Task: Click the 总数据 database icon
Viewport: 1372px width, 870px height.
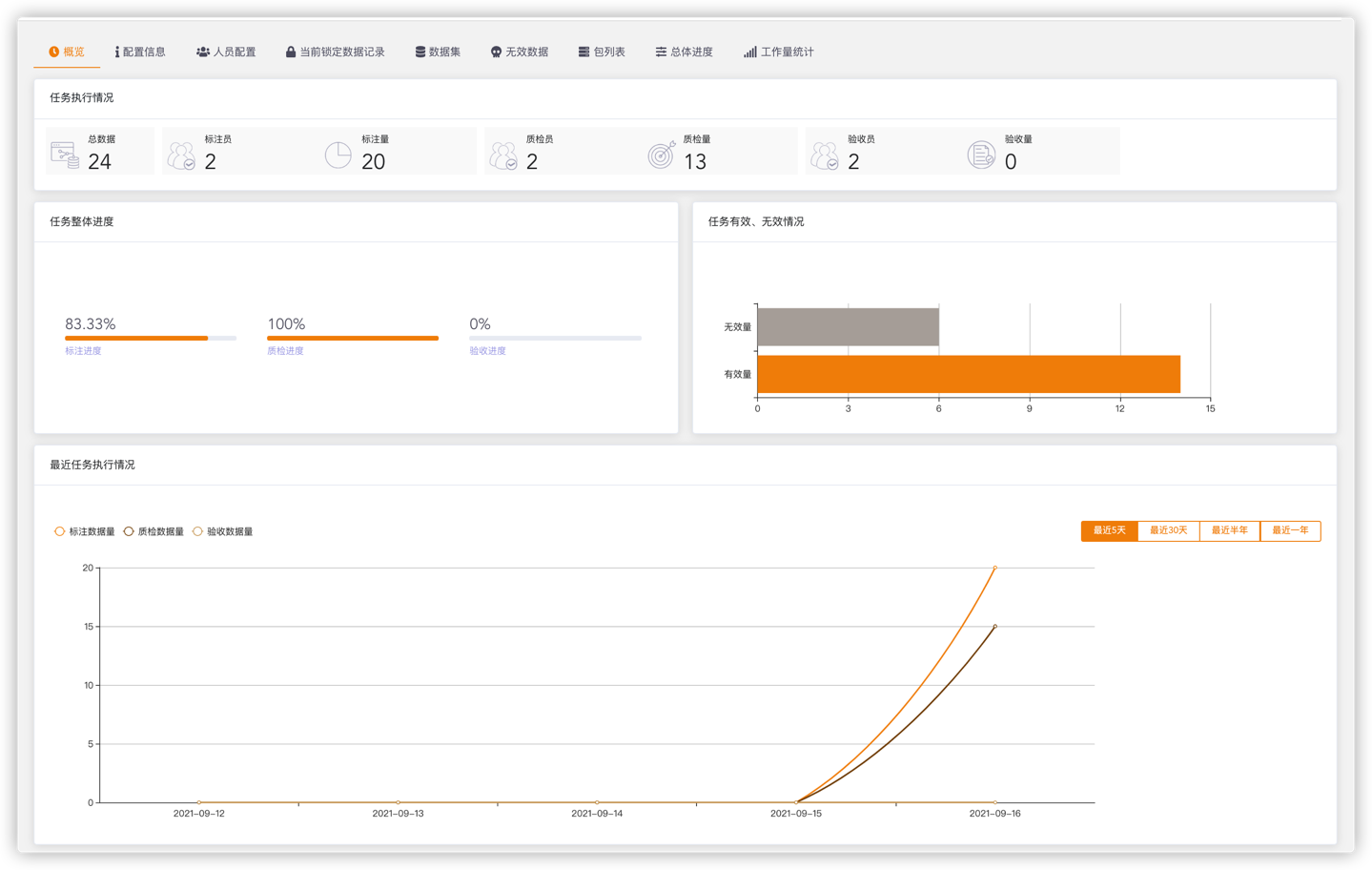Action: (65, 155)
